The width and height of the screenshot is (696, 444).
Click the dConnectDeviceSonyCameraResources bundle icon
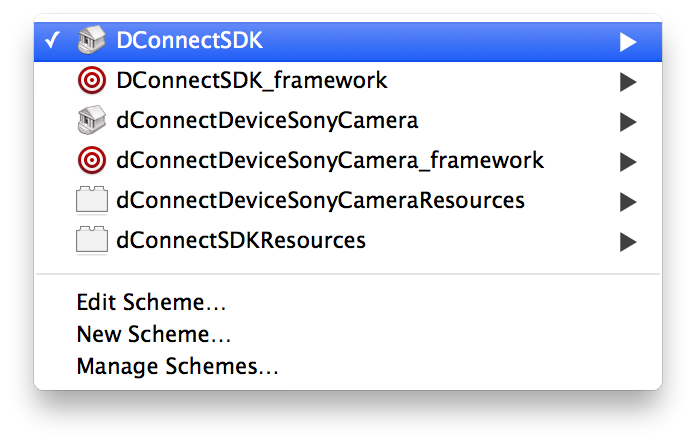tap(92, 201)
